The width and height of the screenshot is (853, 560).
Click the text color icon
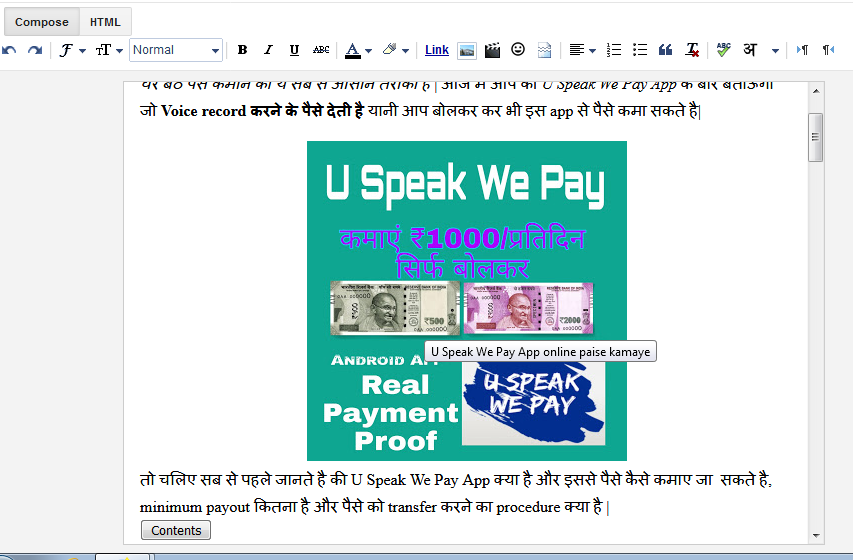353,50
